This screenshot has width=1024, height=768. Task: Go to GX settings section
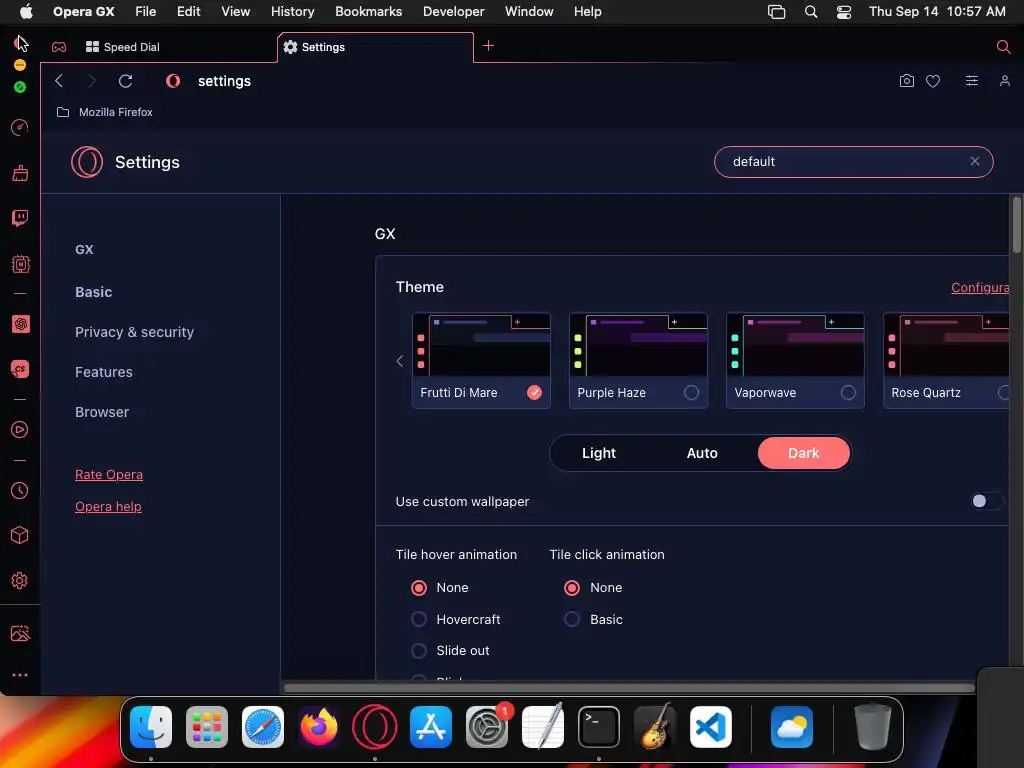pos(84,249)
